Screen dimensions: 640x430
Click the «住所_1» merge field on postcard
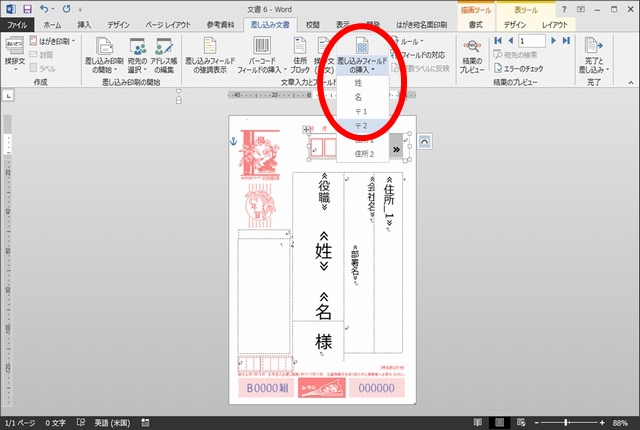click(x=389, y=202)
